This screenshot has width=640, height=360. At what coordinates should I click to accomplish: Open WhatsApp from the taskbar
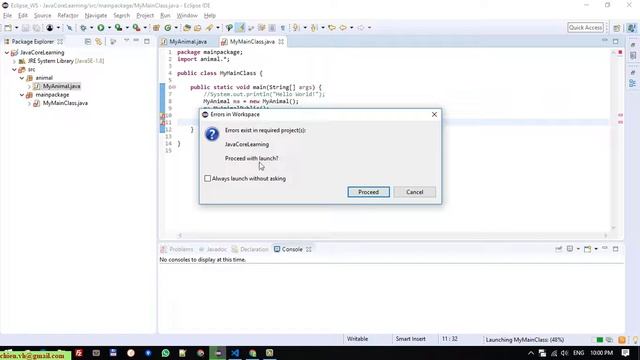click(x=165, y=353)
